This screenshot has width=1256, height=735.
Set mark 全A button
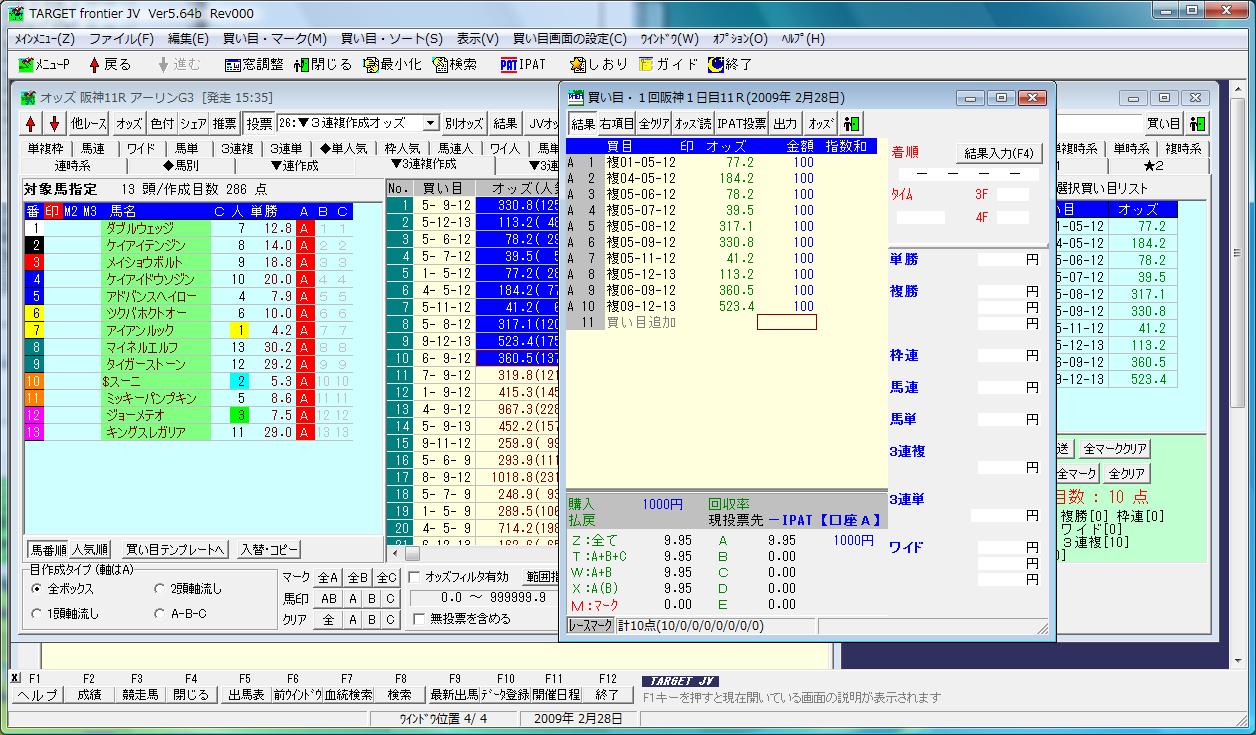pos(329,577)
